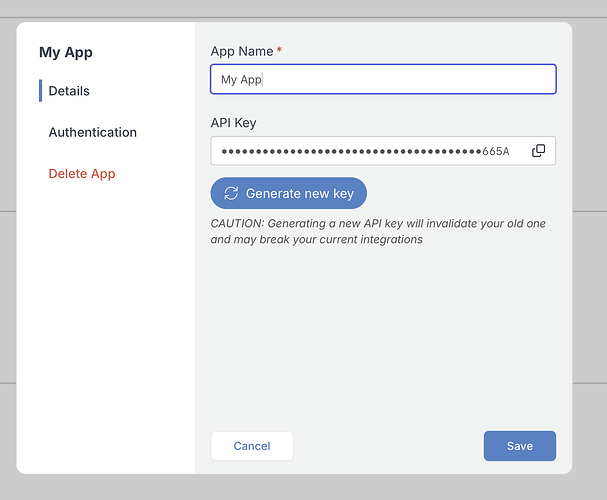Screen dimensions: 607x500
Task: Click the refresh arrows icon on Generate new key
Action: click(x=231, y=193)
